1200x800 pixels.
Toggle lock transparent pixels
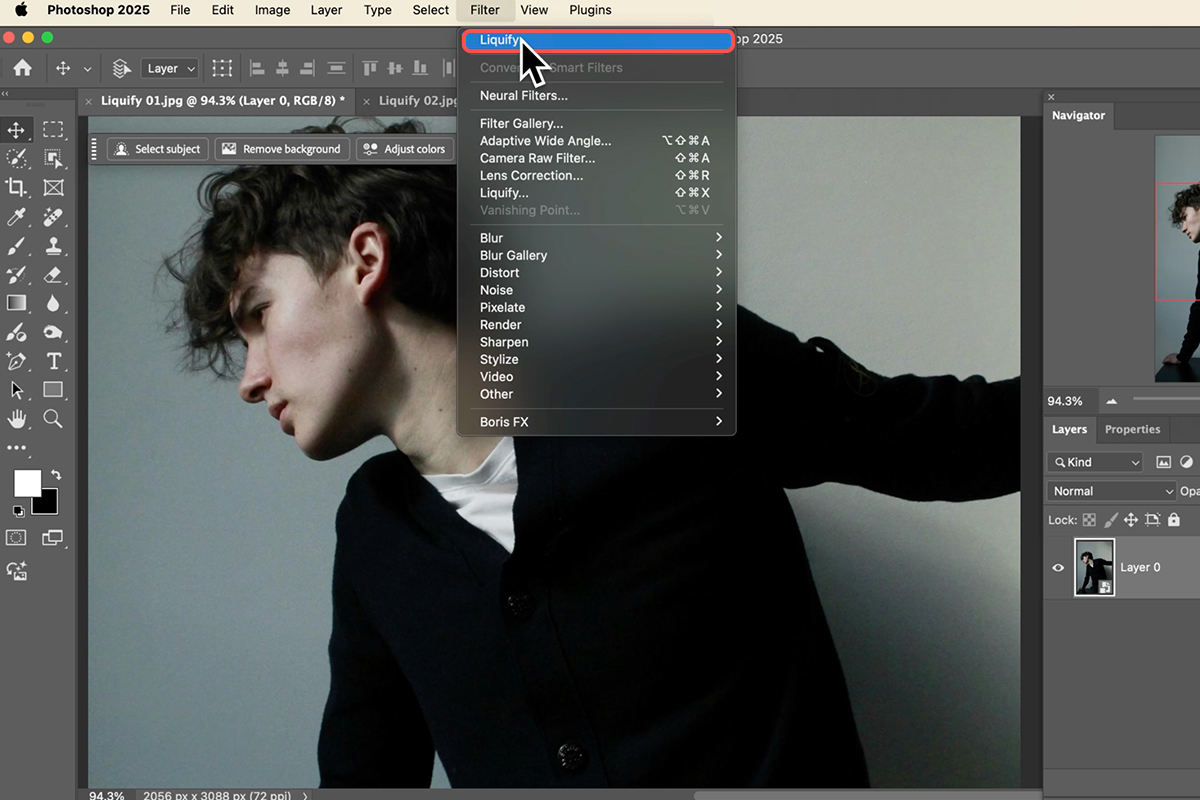coord(1089,520)
